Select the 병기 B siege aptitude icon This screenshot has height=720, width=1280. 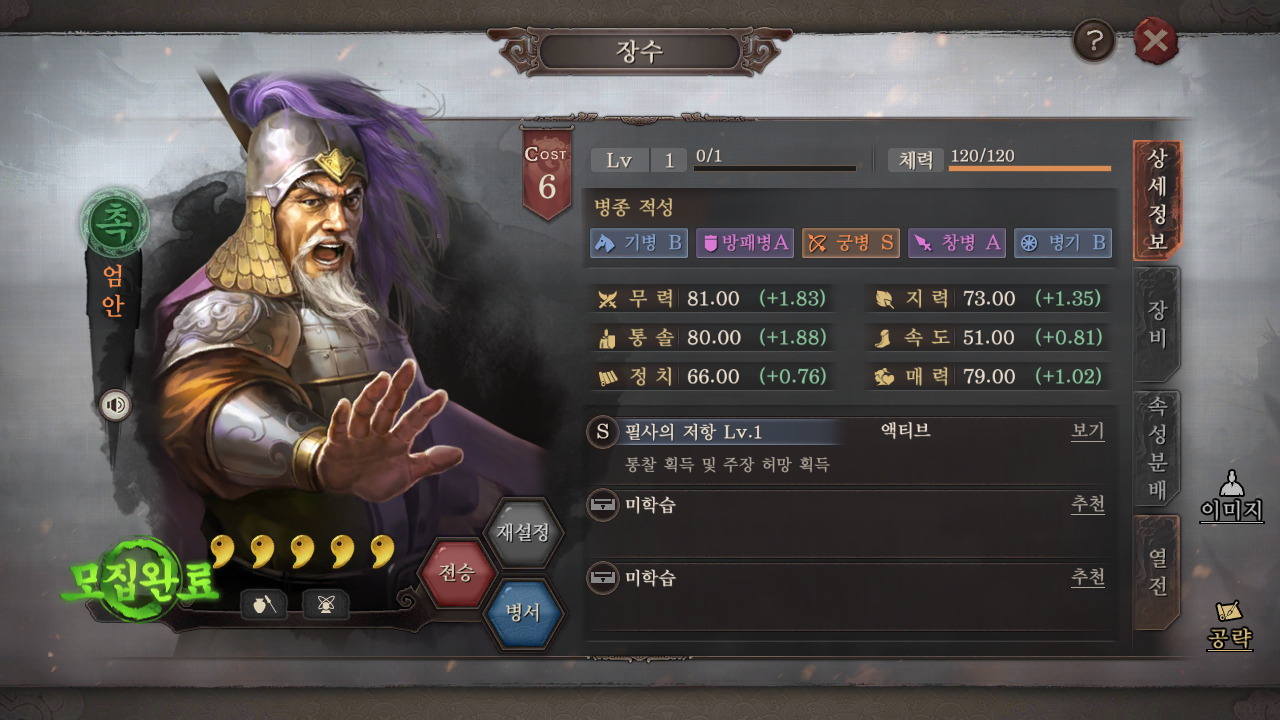1063,243
